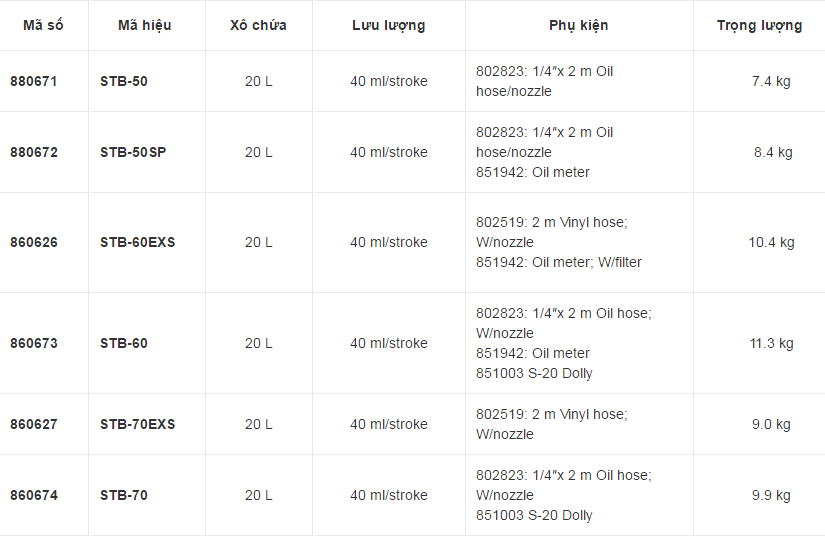The width and height of the screenshot is (825, 536).
Task: Select the Phụ kiện column header
Action: [579, 25]
